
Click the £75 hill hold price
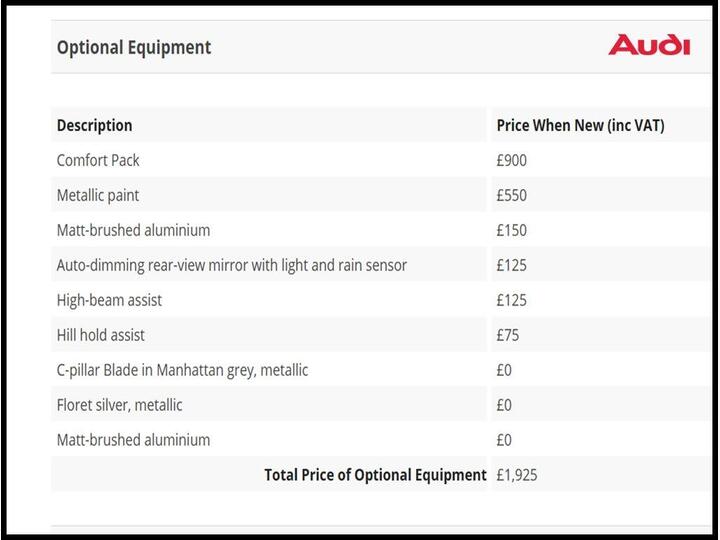point(508,335)
